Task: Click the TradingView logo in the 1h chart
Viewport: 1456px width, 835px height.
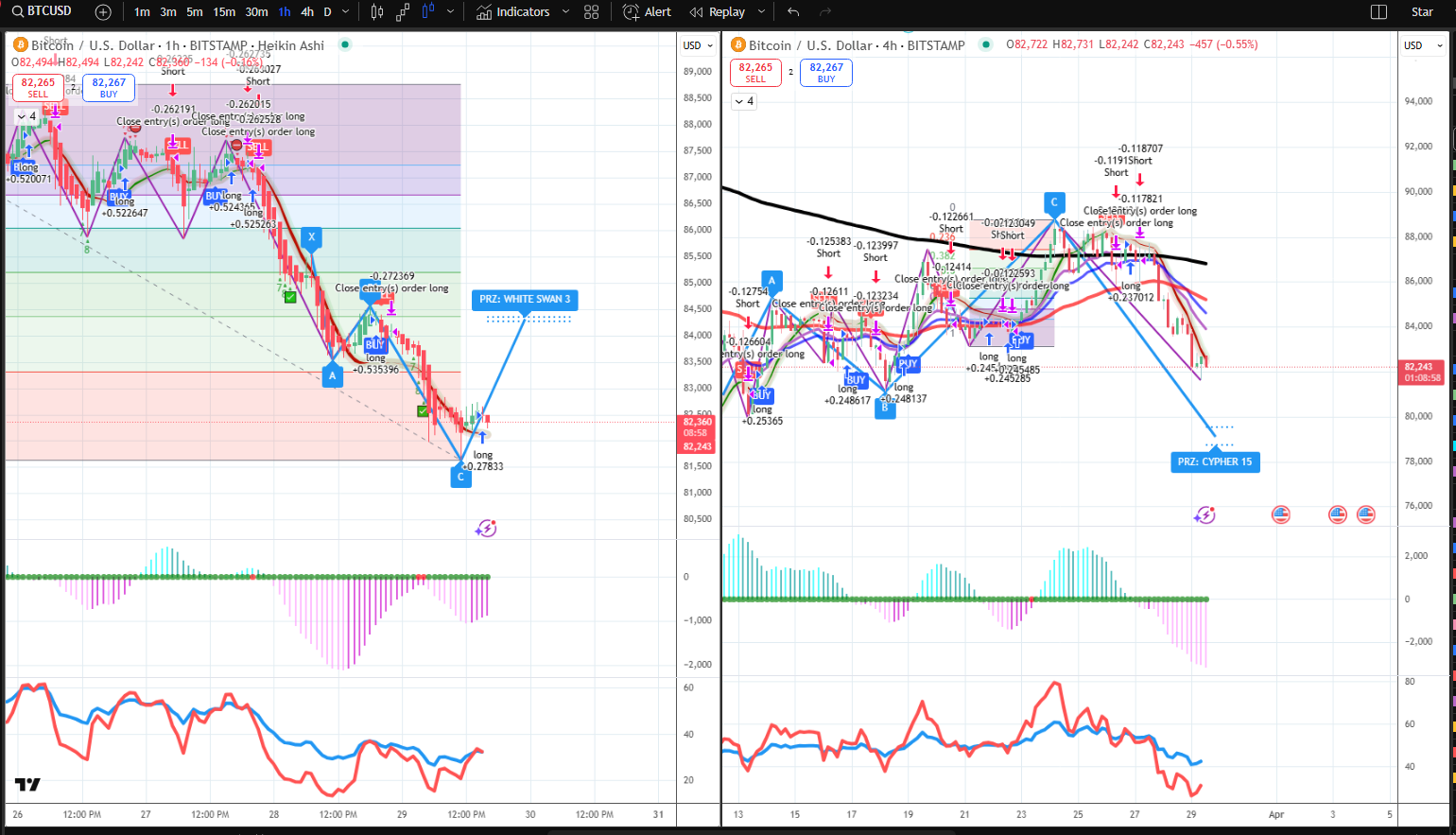Action: point(27,785)
